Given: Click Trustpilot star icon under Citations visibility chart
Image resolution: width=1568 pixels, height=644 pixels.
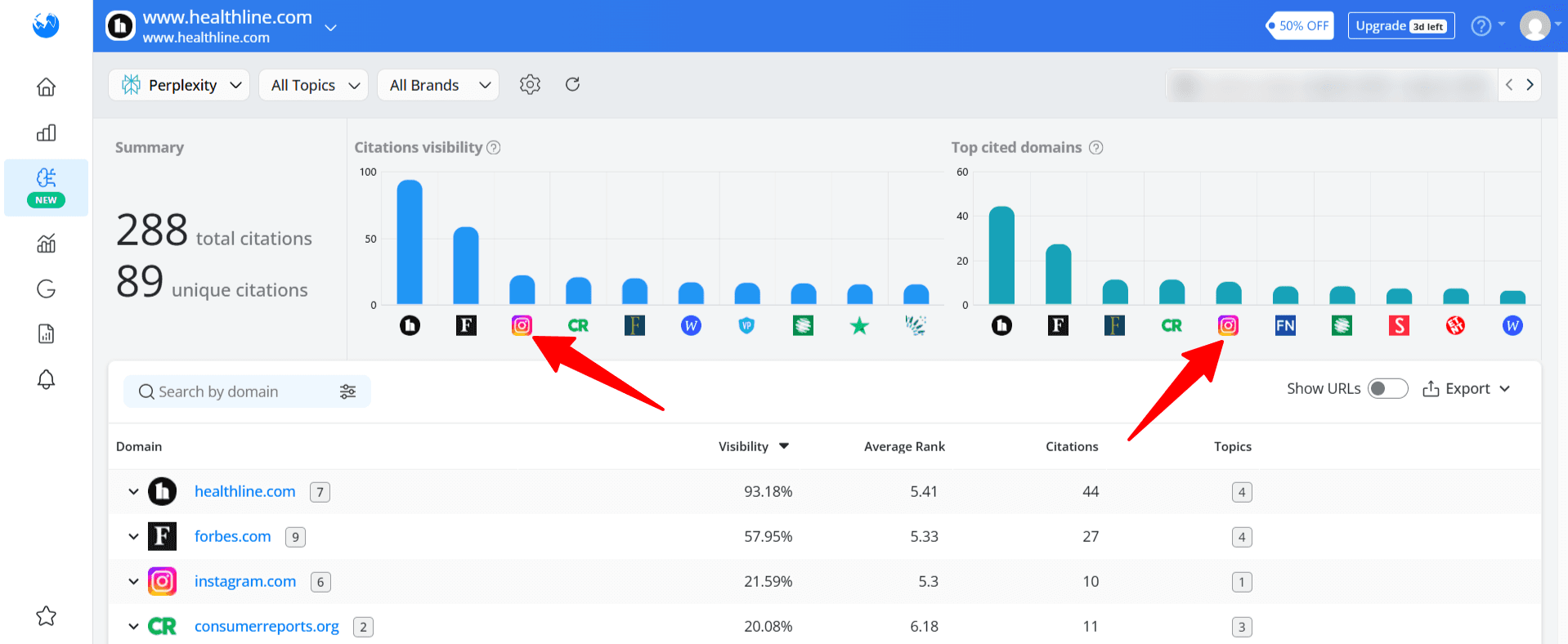Looking at the screenshot, I should 859,326.
